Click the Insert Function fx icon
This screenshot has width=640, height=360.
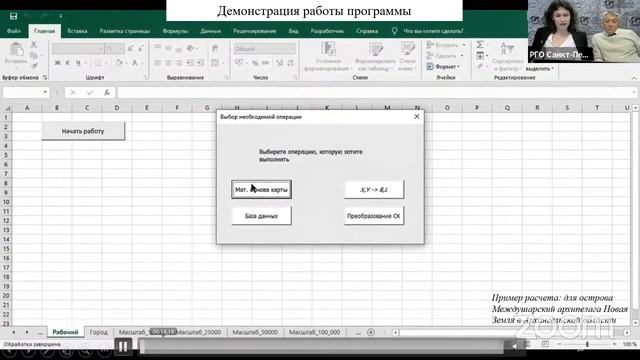[107, 93]
